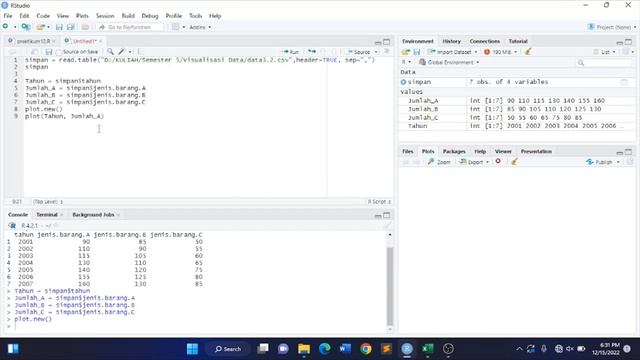Image resolution: width=640 pixels, height=360 pixels.
Task: Click the Refresh Environment icon
Action: pos(627,52)
